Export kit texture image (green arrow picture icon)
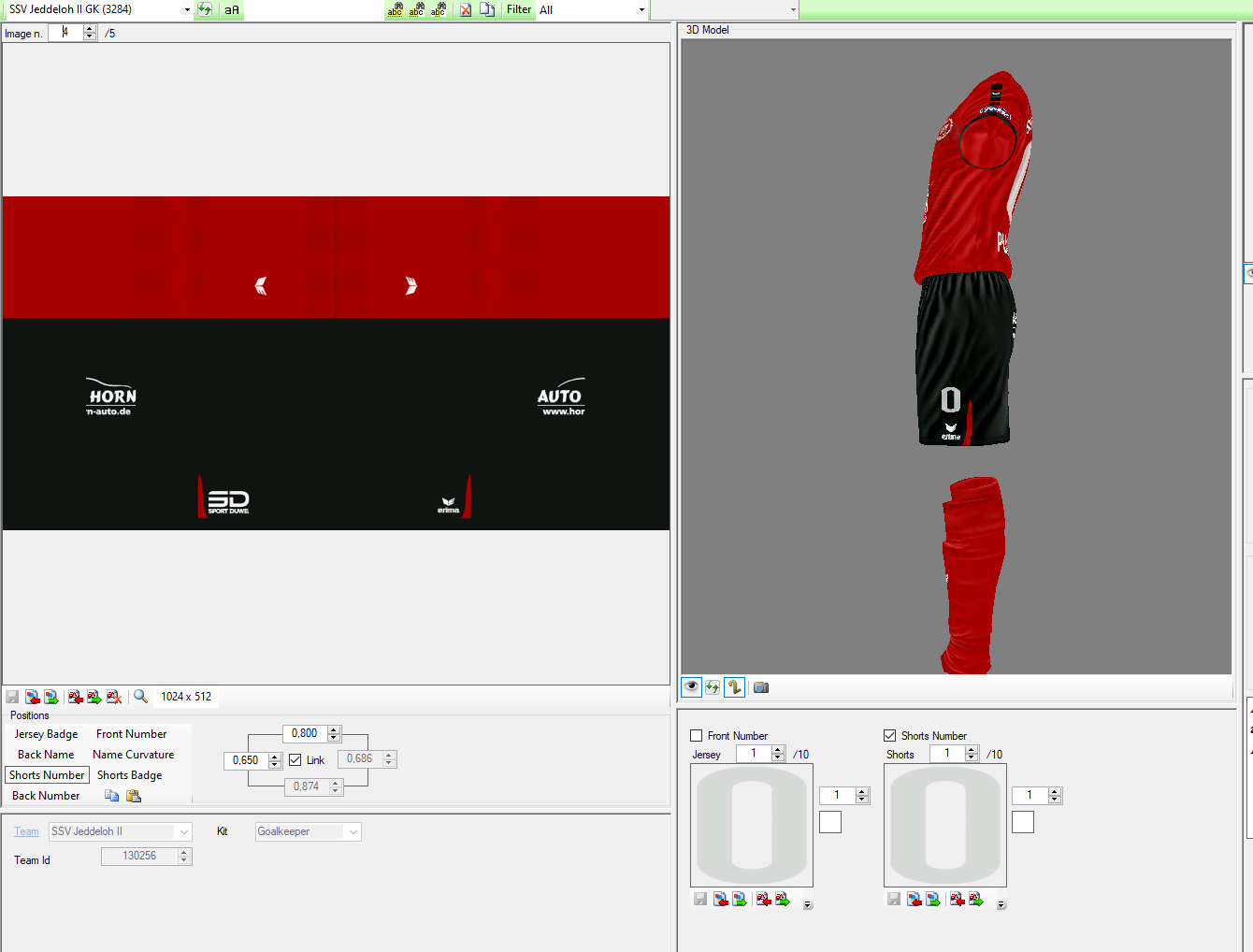 [51, 697]
